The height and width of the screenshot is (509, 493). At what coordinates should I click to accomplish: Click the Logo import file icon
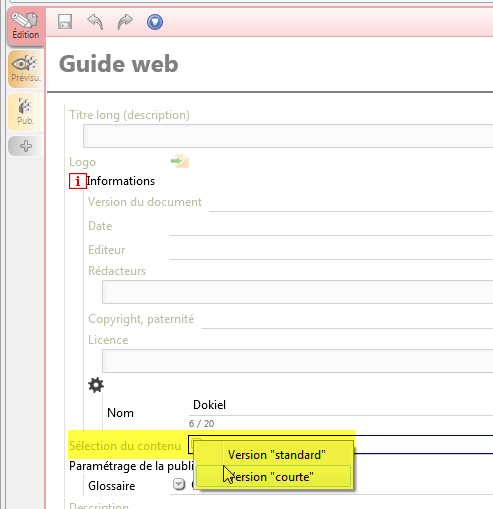(x=180, y=162)
